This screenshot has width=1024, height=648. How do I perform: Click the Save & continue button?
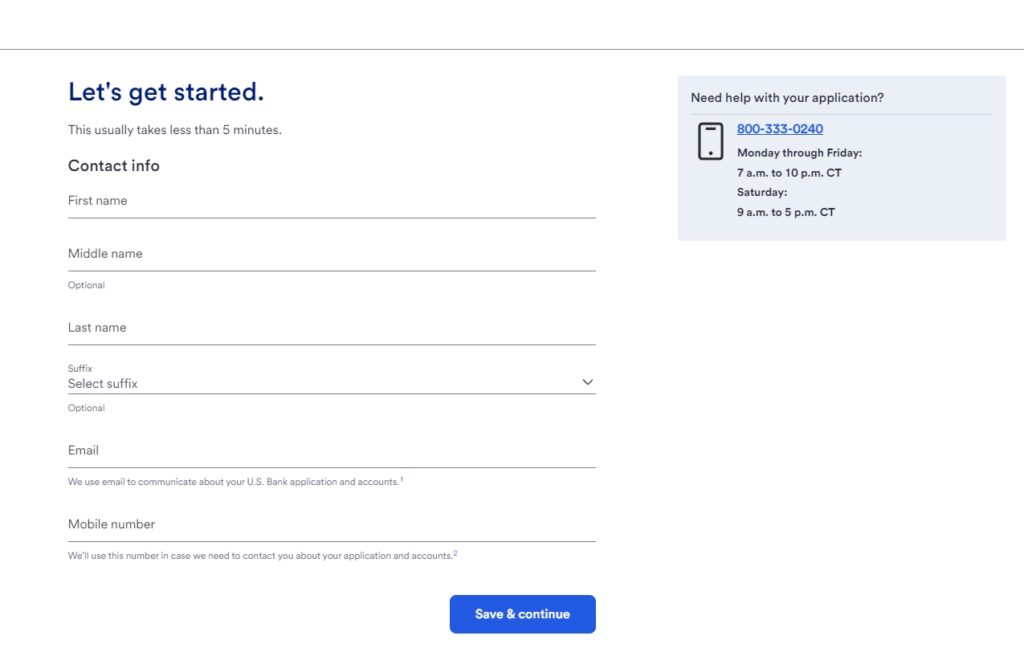click(522, 614)
